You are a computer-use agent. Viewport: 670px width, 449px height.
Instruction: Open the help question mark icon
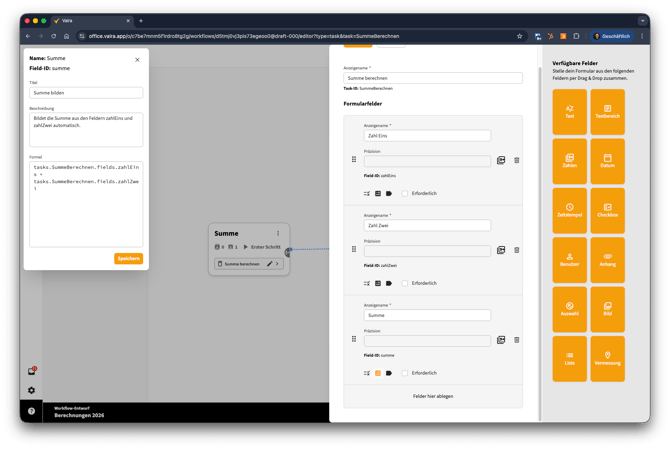click(x=32, y=411)
